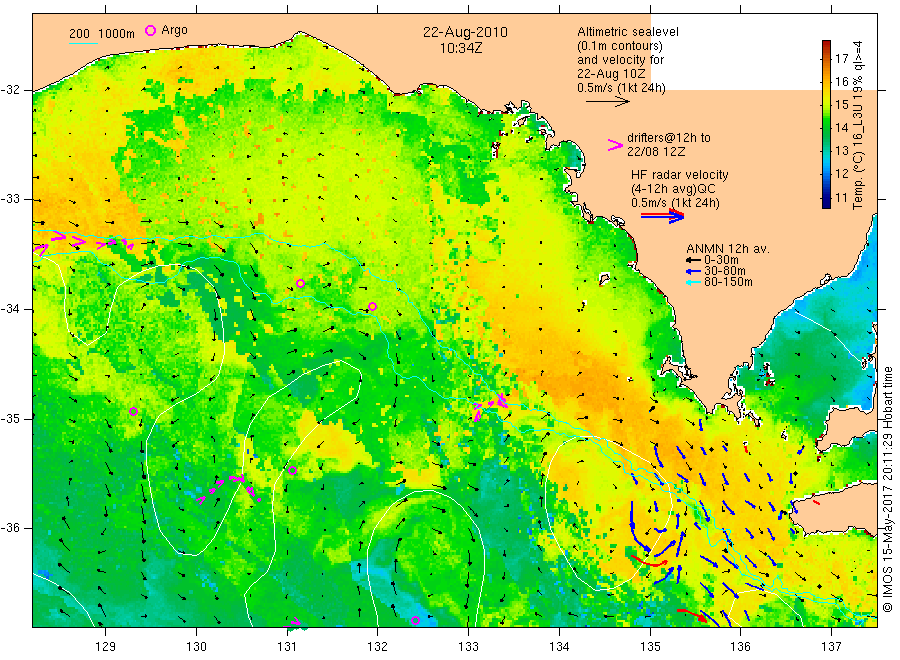Click the 'drifters@12h to' label
This screenshot has width=900, height=660.
(x=669, y=138)
